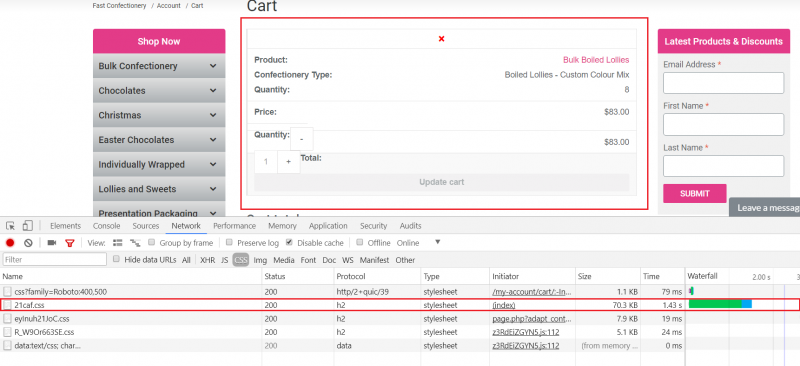Open the Bulk Boiled Lollies product link
This screenshot has width=800, height=366.
[596, 60]
